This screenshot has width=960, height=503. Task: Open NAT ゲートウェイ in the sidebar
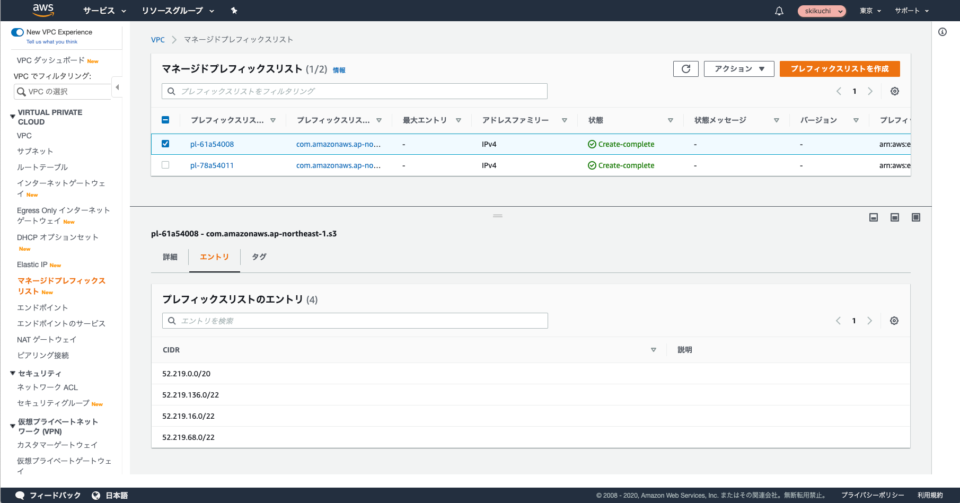click(47, 340)
